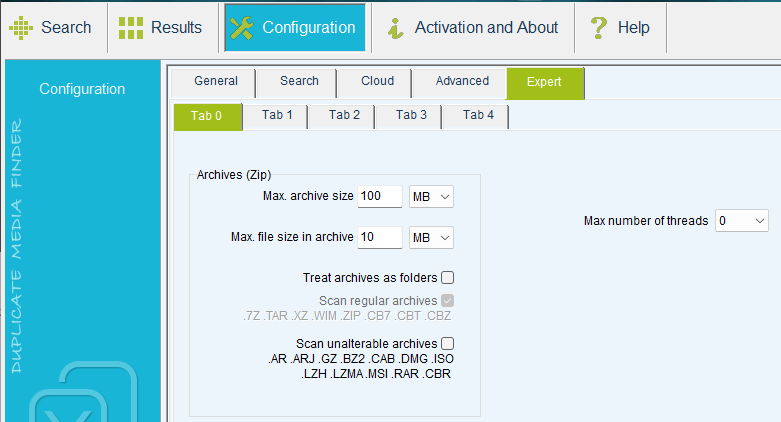
Task: Select Tab 2 subtab
Action: [x=342, y=117]
